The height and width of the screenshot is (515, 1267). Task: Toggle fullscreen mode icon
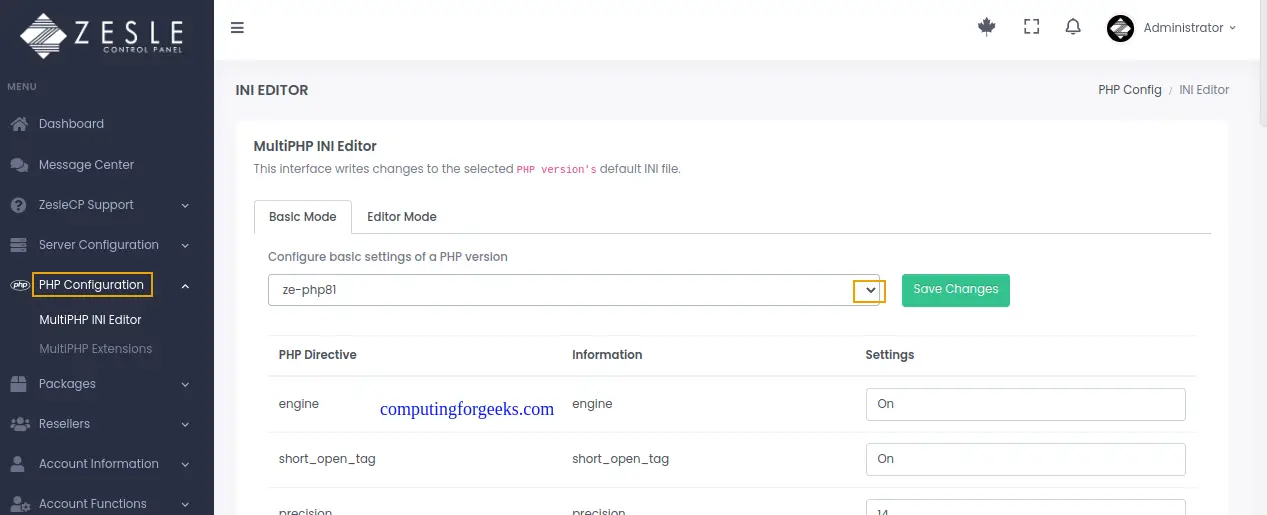tap(1032, 28)
